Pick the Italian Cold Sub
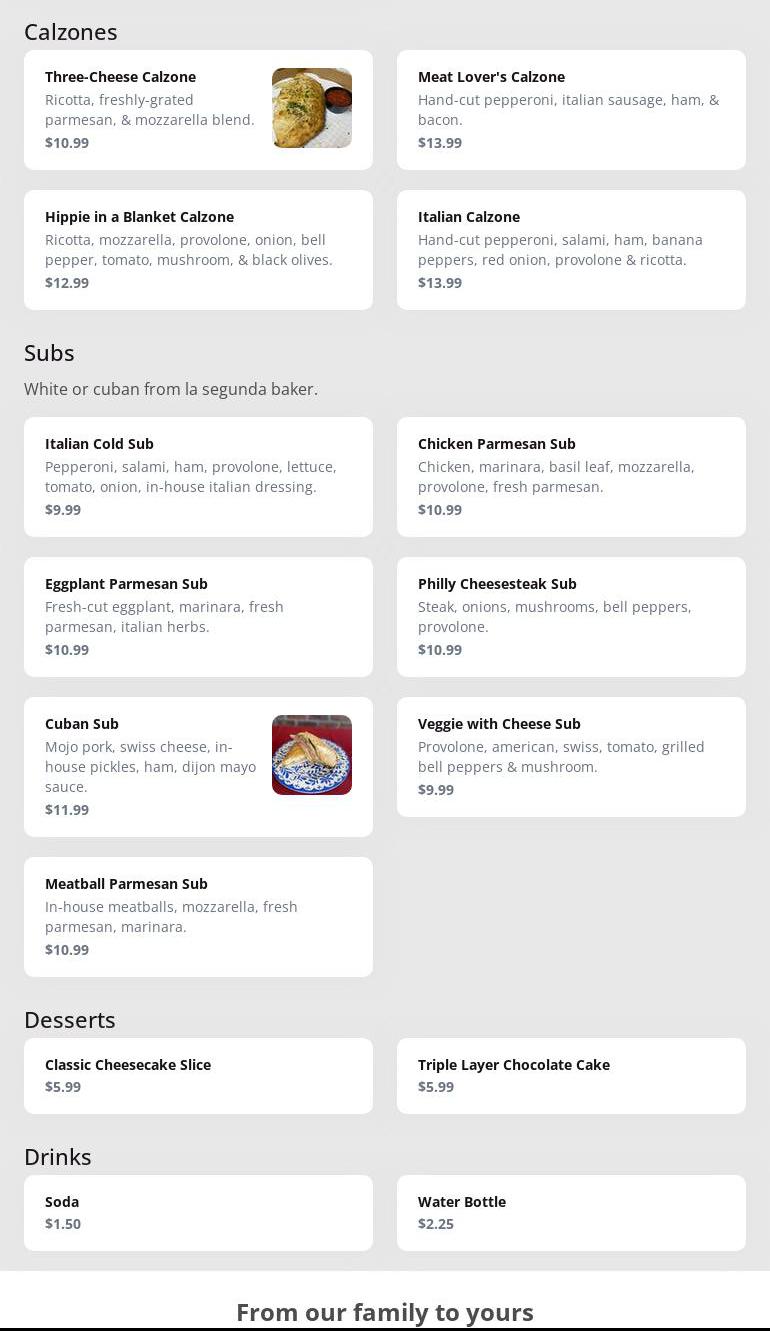 point(198,477)
